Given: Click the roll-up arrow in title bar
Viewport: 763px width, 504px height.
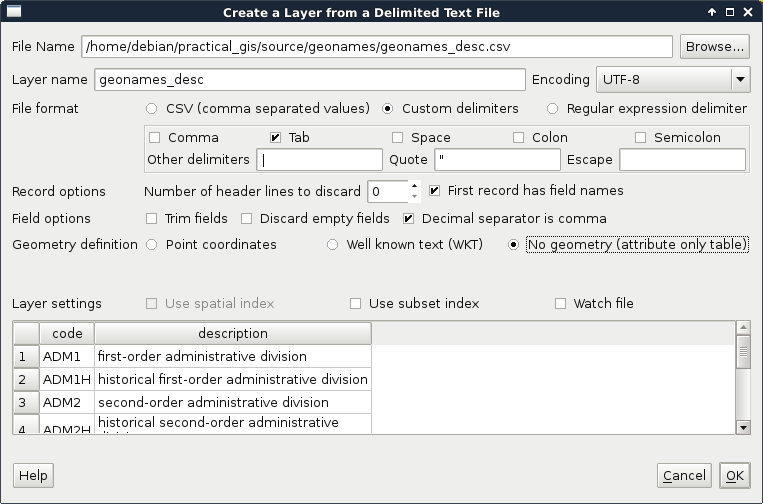Looking at the screenshot, I should click(x=712, y=12).
